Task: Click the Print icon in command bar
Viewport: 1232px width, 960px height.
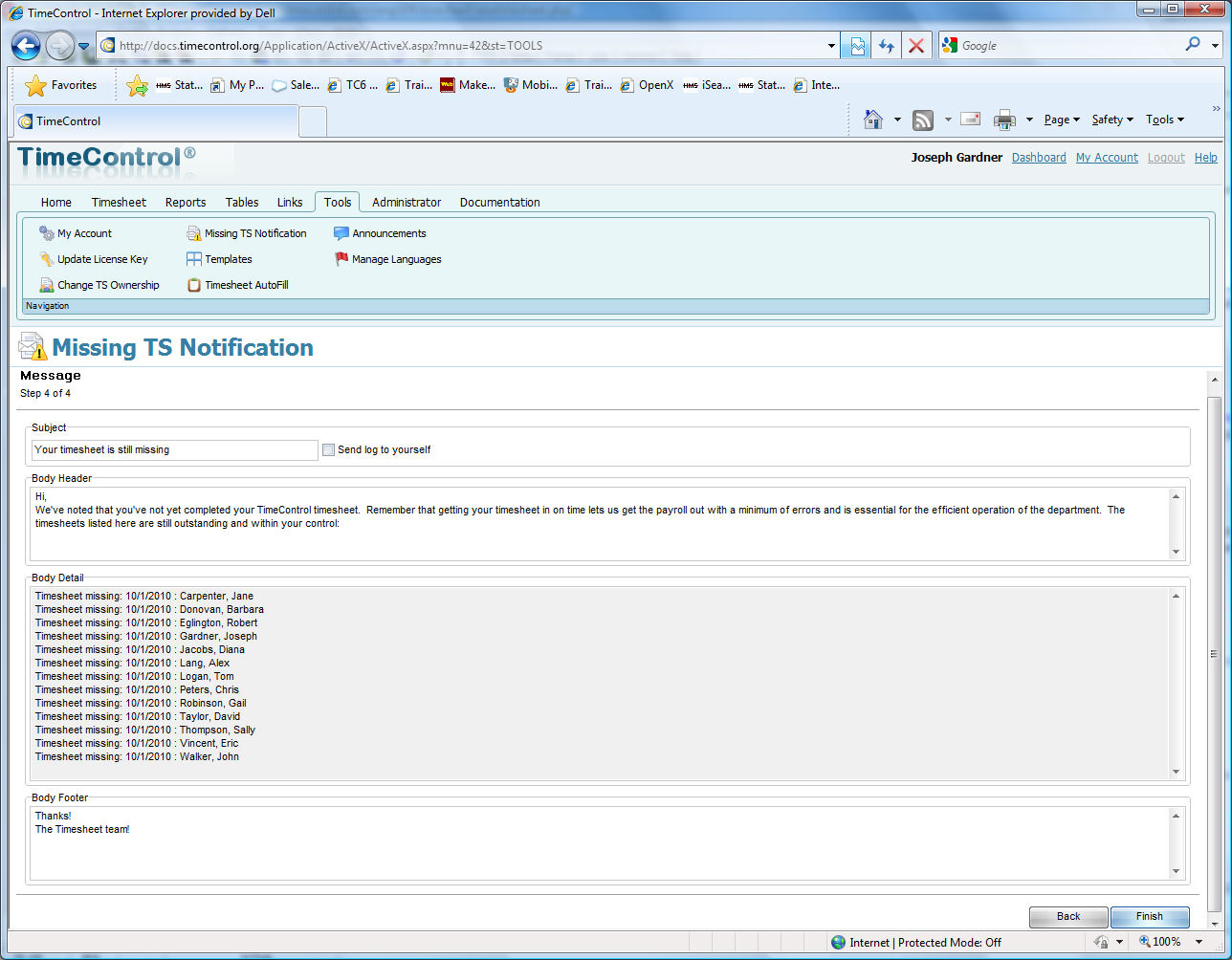Action: 1004,120
